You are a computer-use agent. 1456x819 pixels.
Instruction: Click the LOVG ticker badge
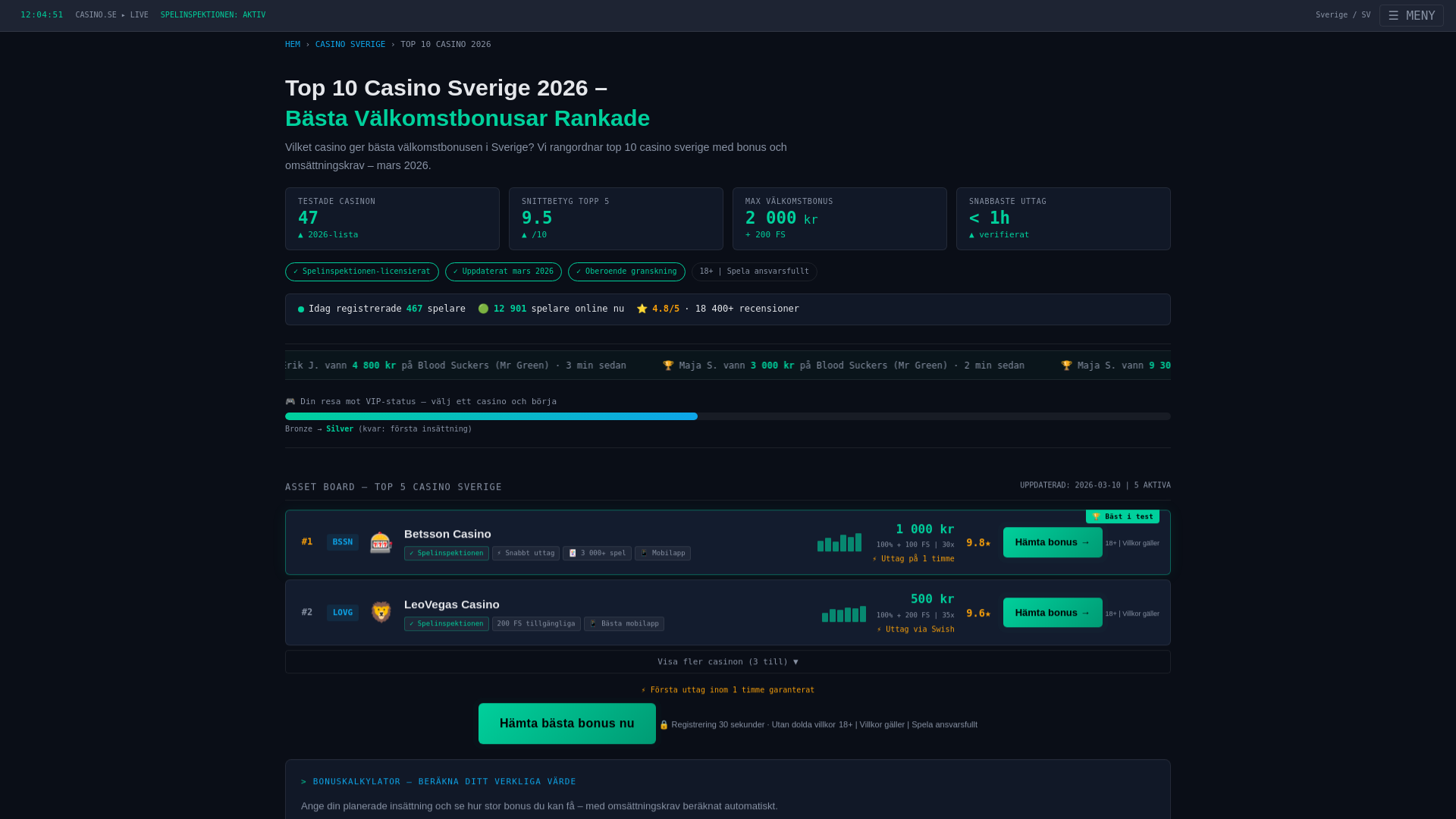[x=343, y=613]
